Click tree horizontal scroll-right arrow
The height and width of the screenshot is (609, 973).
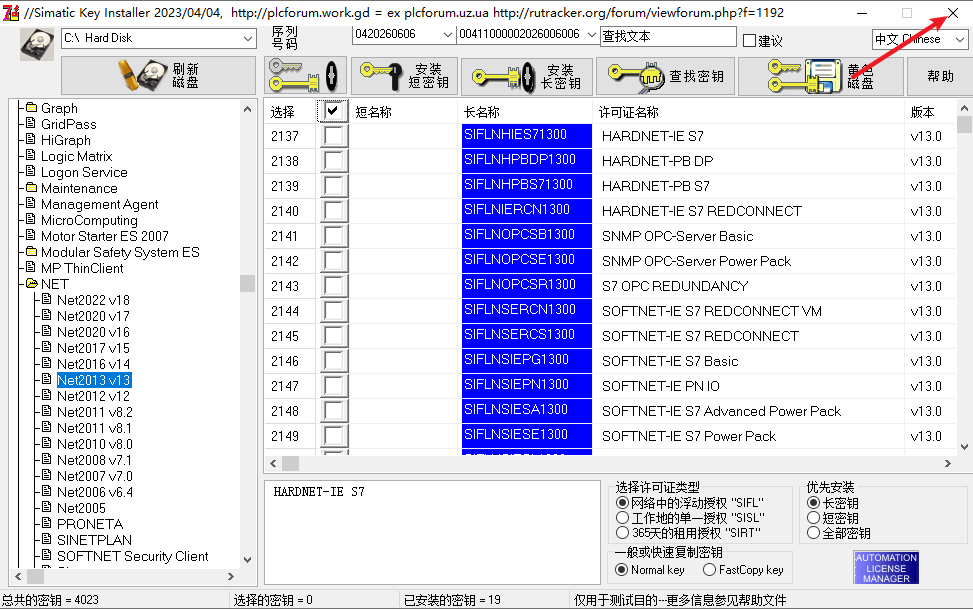[231, 576]
